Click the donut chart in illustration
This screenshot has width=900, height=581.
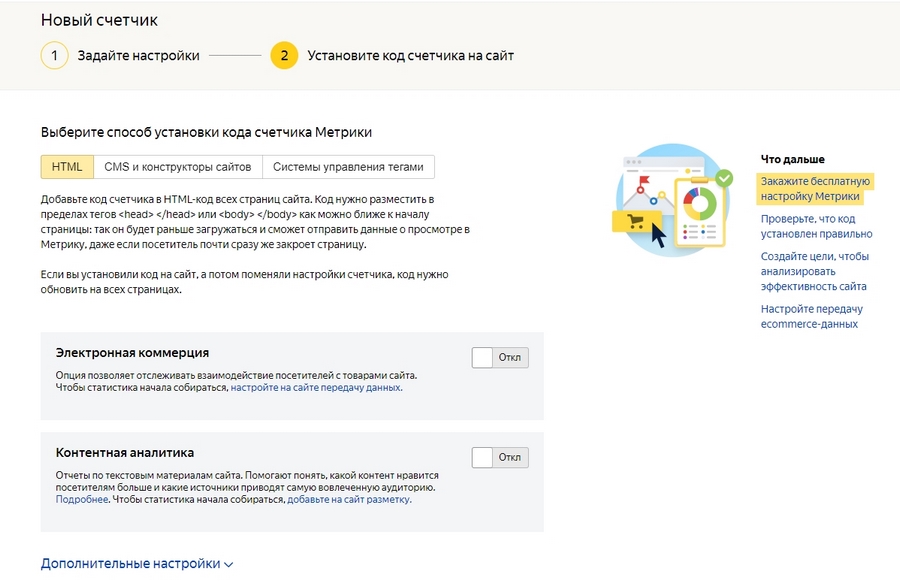(700, 204)
